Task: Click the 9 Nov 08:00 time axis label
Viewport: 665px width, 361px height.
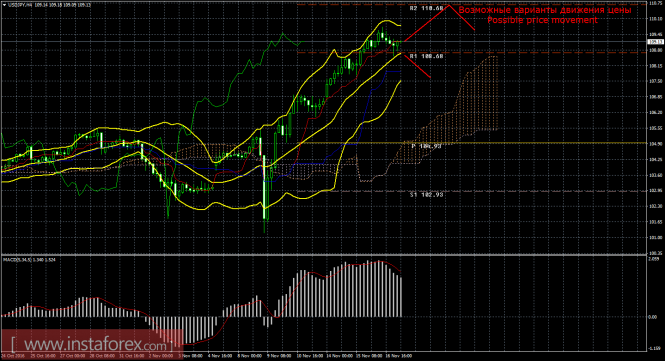Action: coord(279,356)
